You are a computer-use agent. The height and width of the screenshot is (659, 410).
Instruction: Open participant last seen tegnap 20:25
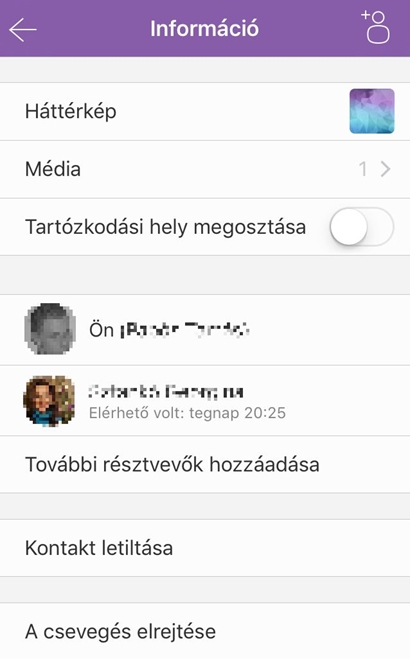tap(205, 401)
